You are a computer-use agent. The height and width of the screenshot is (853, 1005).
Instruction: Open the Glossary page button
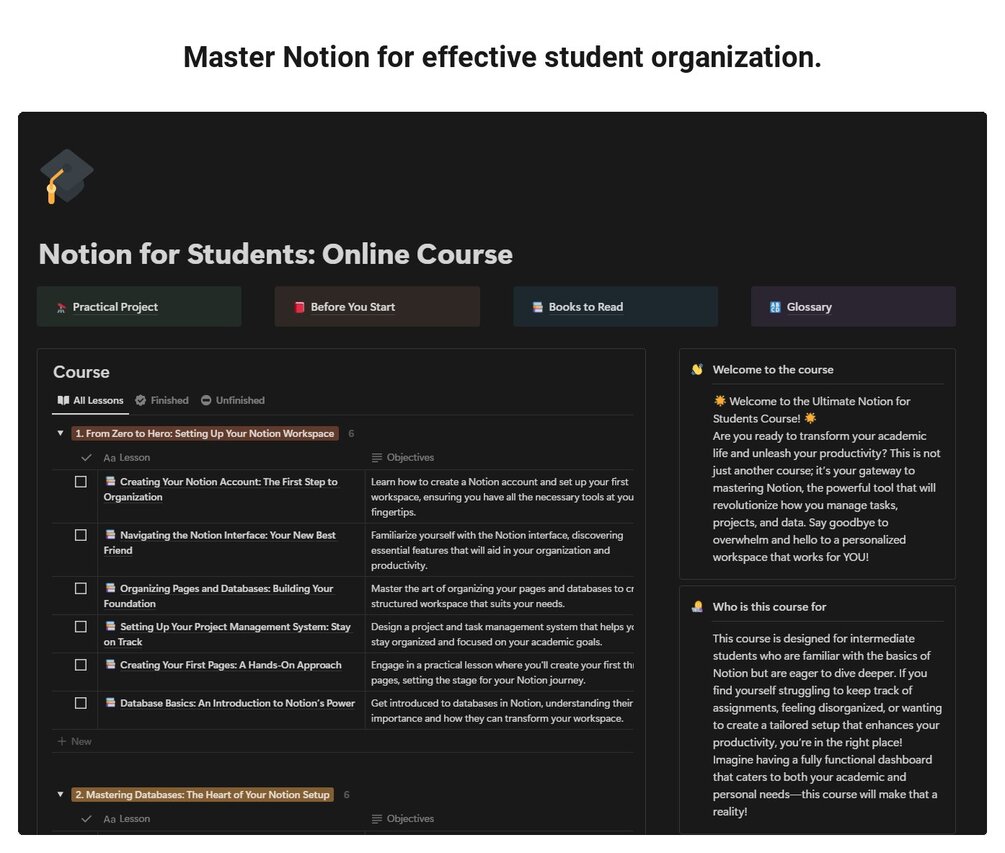coord(853,306)
